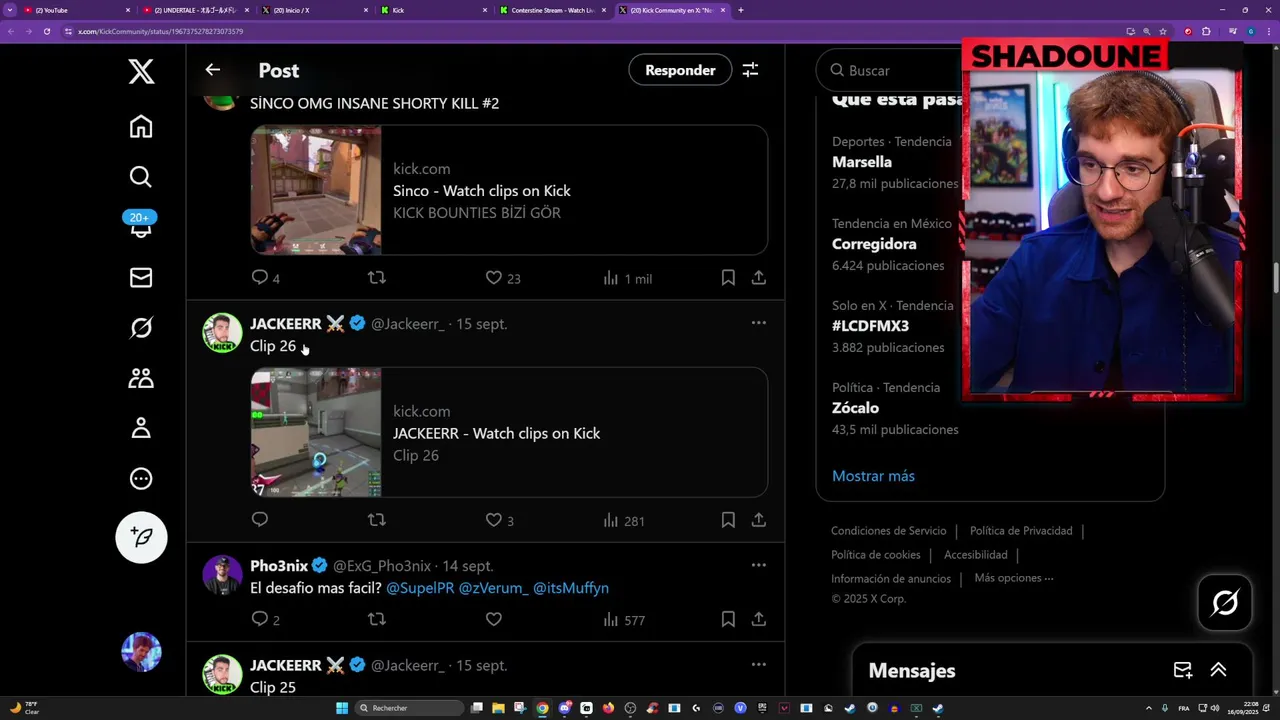Open Grok icon in sidebar

tap(141, 328)
